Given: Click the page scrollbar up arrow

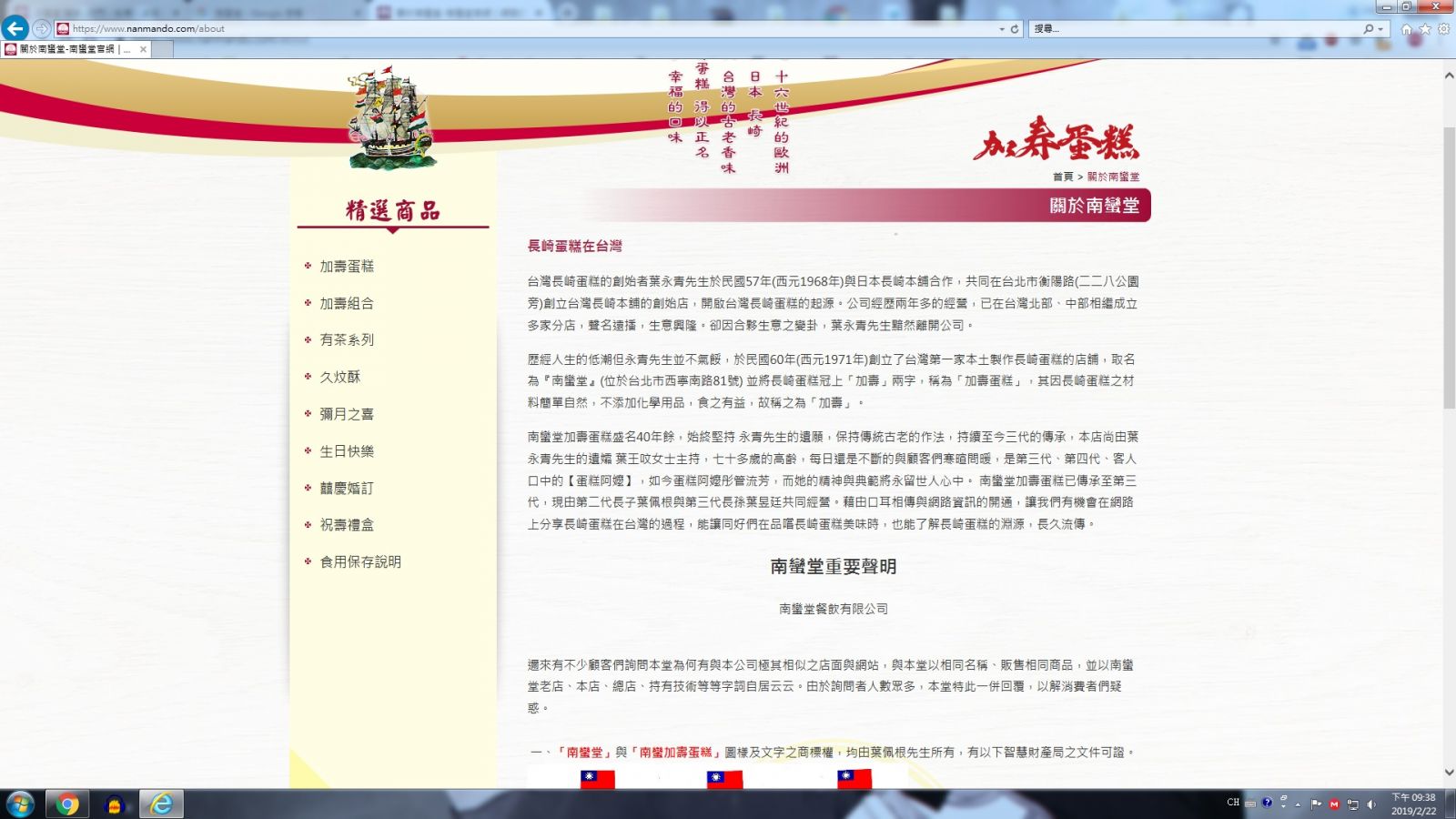Looking at the screenshot, I should 1449,76.
